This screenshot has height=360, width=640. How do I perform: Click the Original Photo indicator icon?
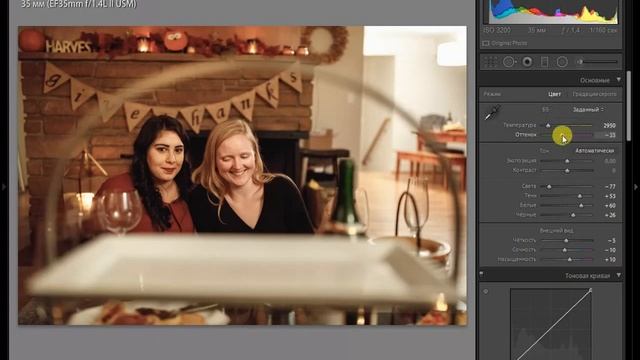click(486, 43)
